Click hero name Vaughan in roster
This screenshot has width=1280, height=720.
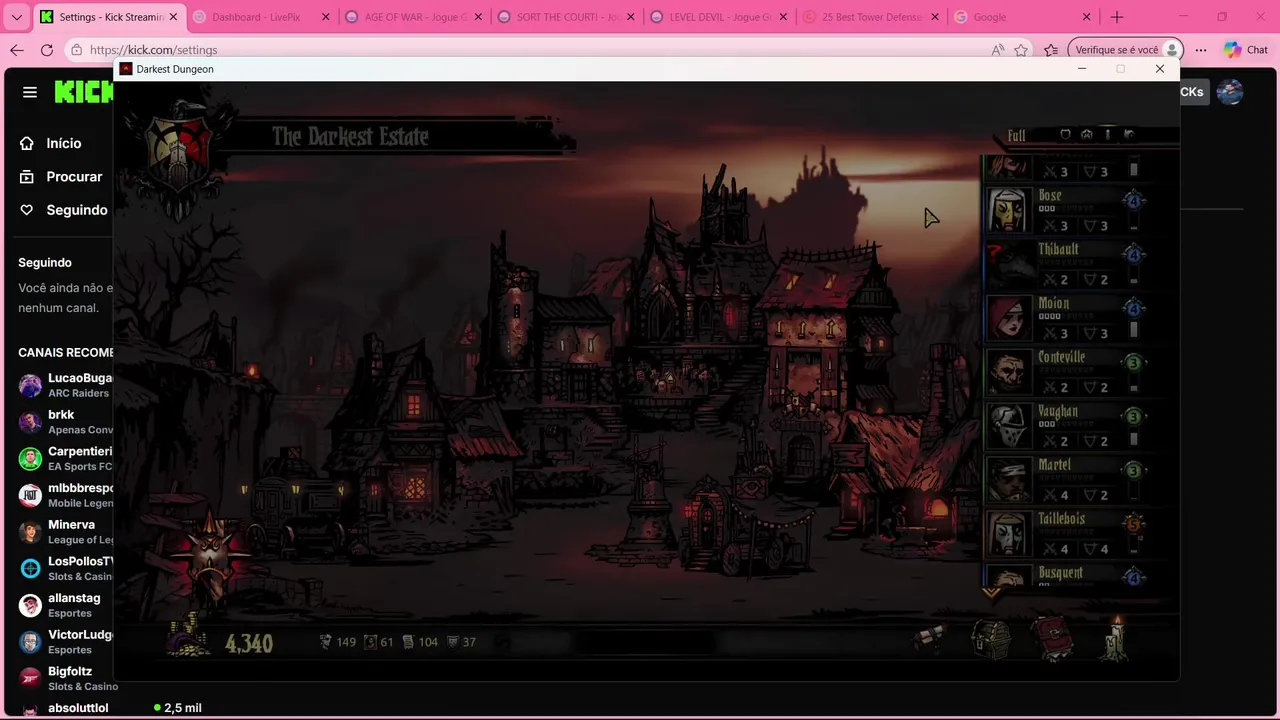[x=1058, y=411]
